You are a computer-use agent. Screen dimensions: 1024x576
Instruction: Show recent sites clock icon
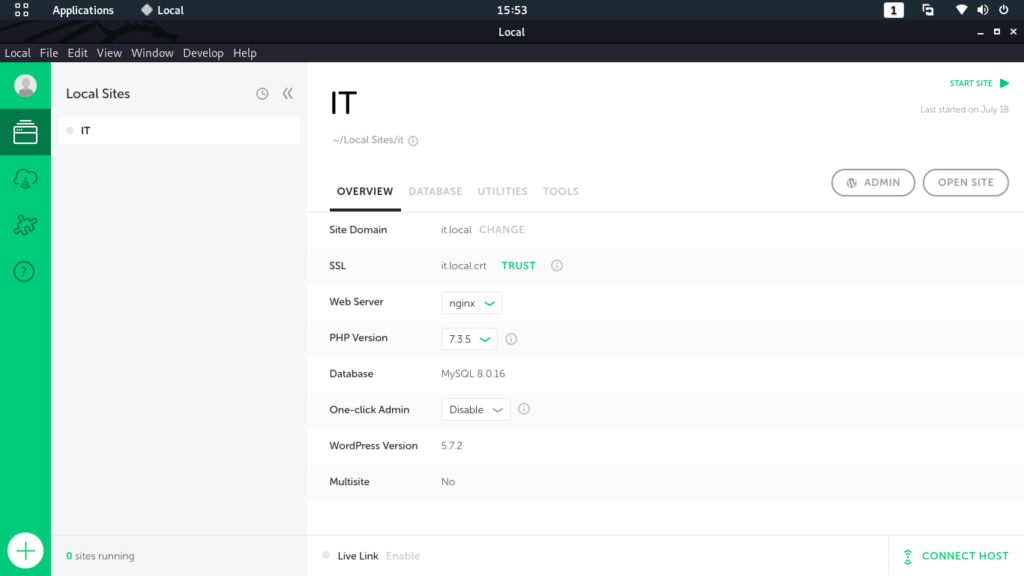(262, 94)
